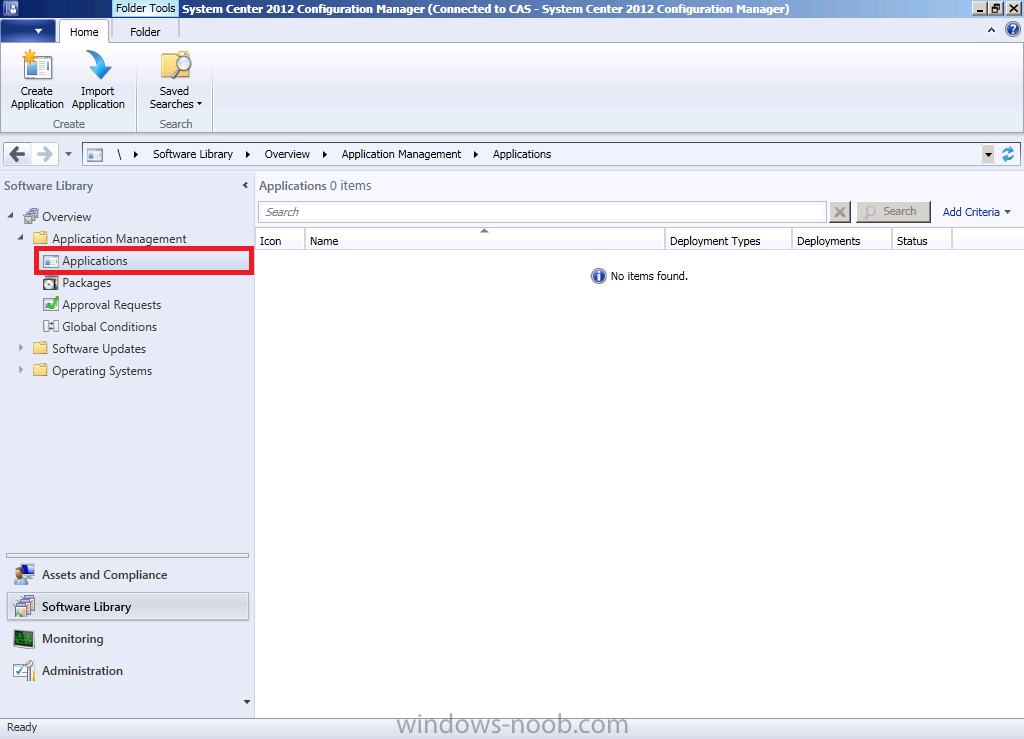Collapse the Application Management tree node
The image size is (1024, 739).
pyautogui.click(x=20, y=237)
